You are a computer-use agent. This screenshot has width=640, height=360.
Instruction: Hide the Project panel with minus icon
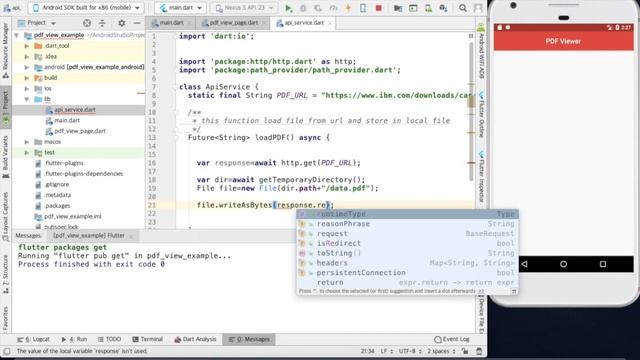click(x=137, y=23)
